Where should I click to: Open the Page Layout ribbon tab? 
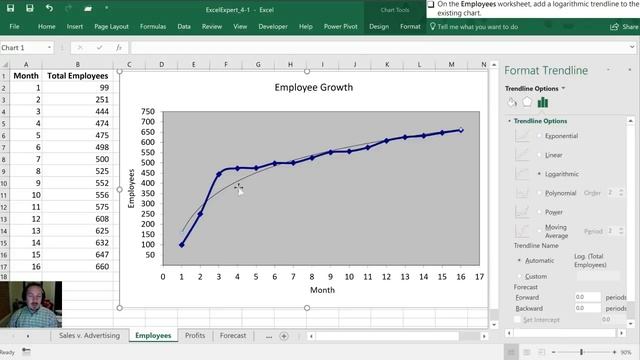click(111, 27)
